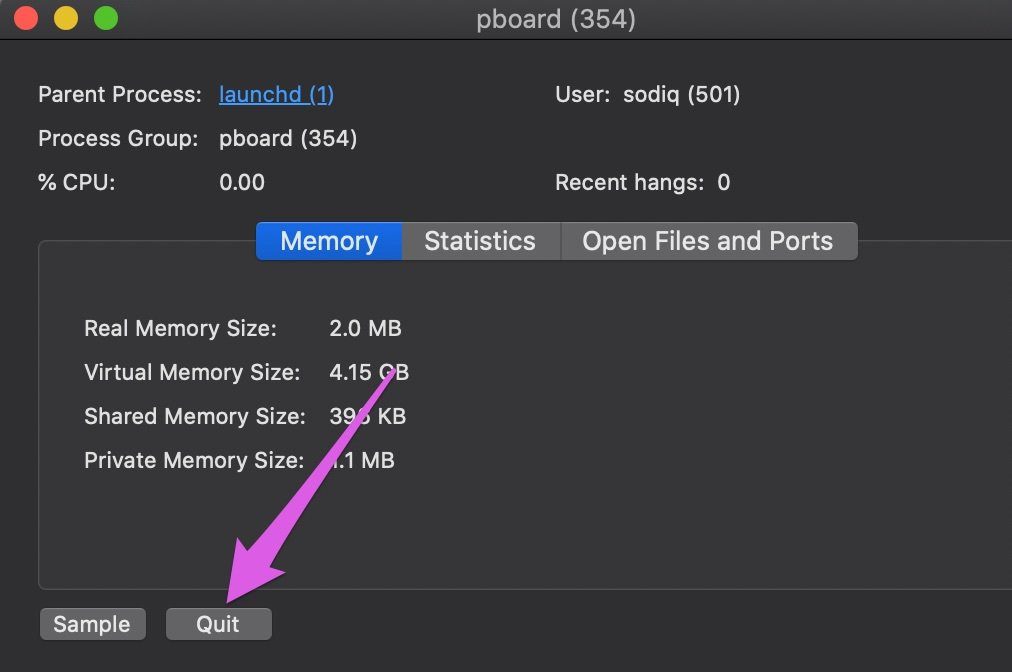Open the Open Files and Ports tab

click(x=709, y=240)
